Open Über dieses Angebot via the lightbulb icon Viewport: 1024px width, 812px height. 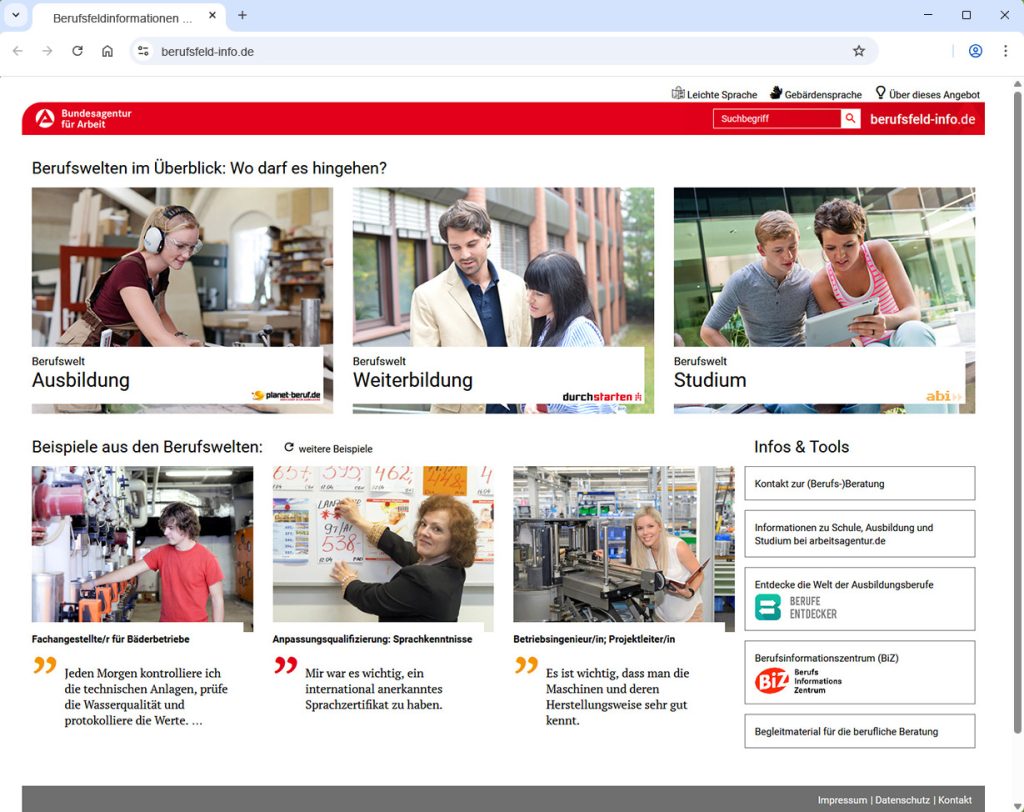(881, 93)
